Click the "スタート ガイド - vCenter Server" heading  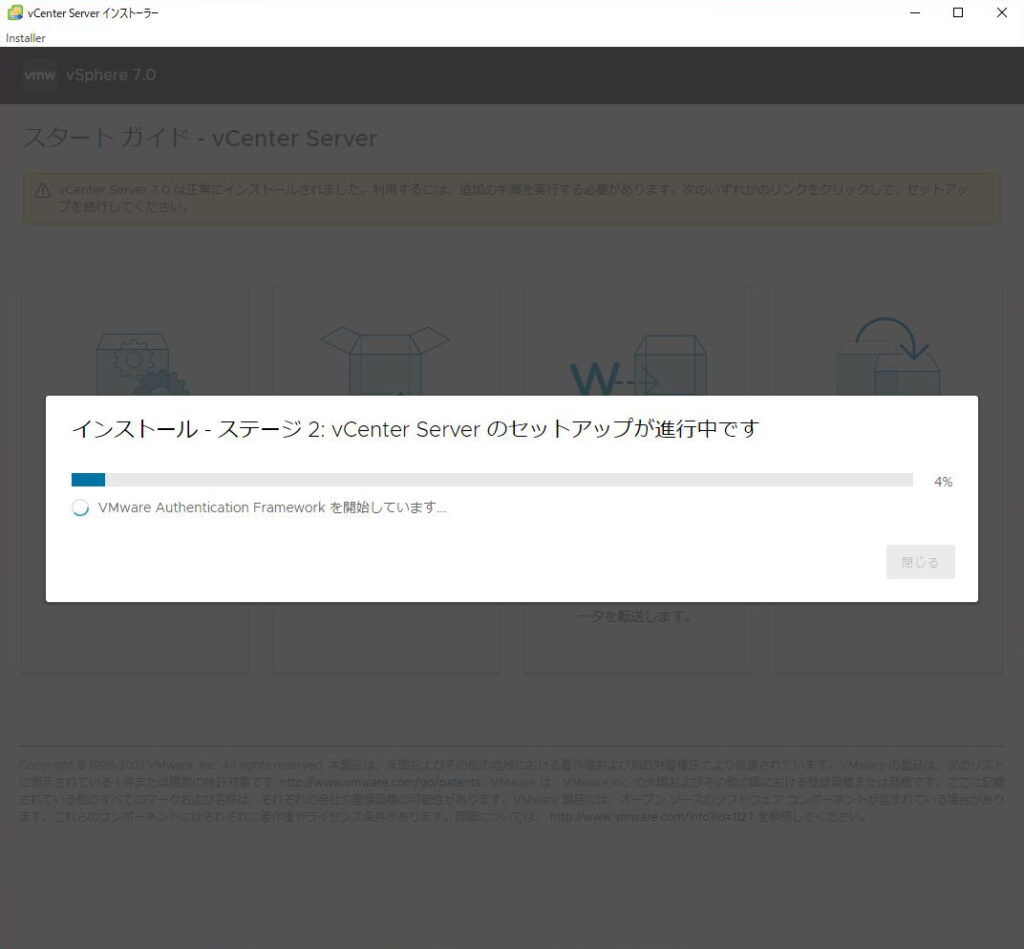200,138
